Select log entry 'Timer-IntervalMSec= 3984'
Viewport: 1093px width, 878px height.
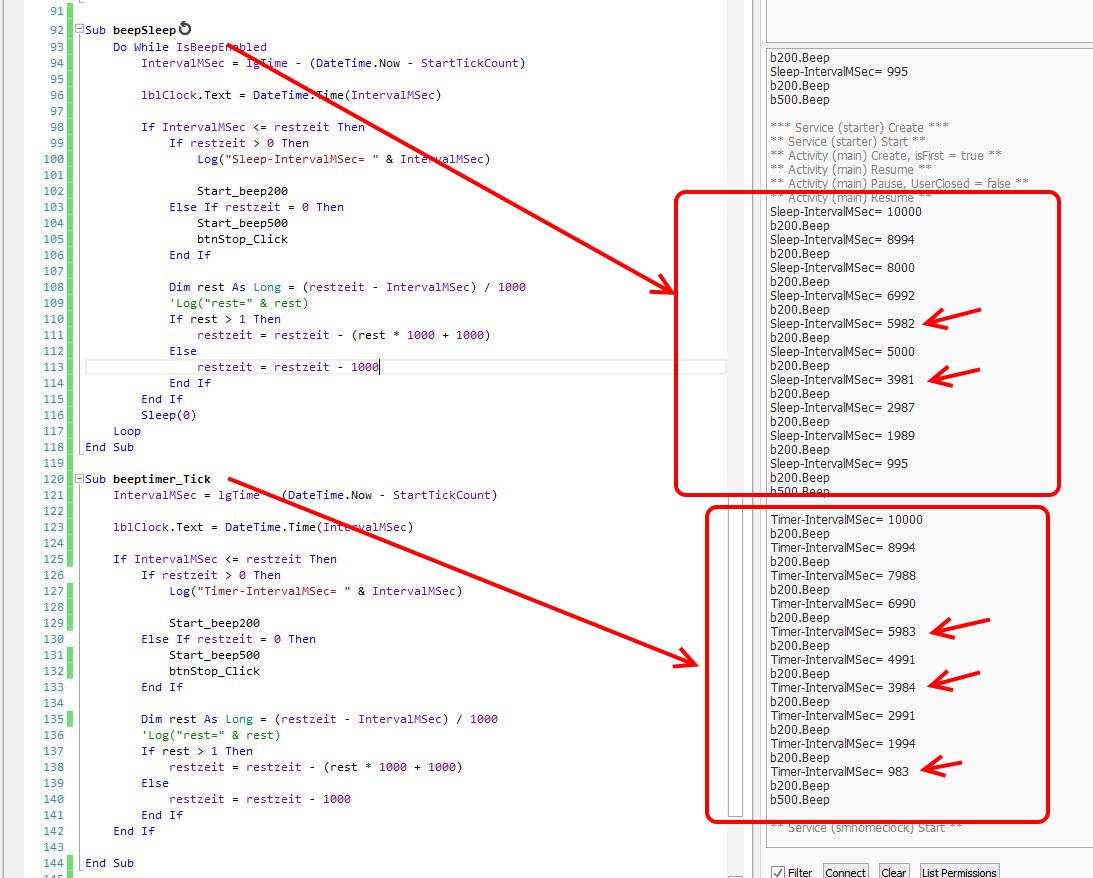pos(843,687)
